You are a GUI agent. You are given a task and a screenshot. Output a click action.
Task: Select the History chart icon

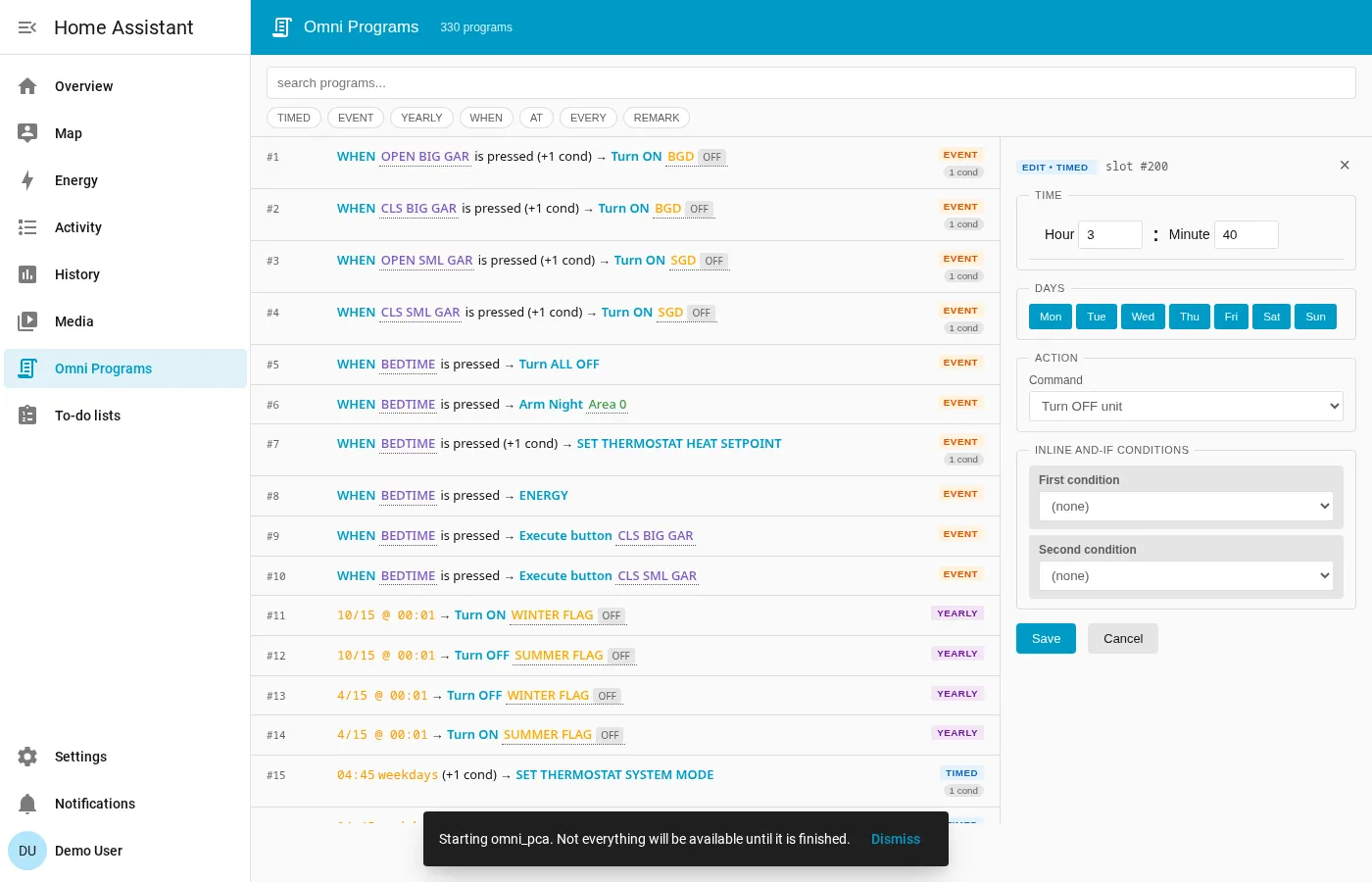[x=27, y=274]
